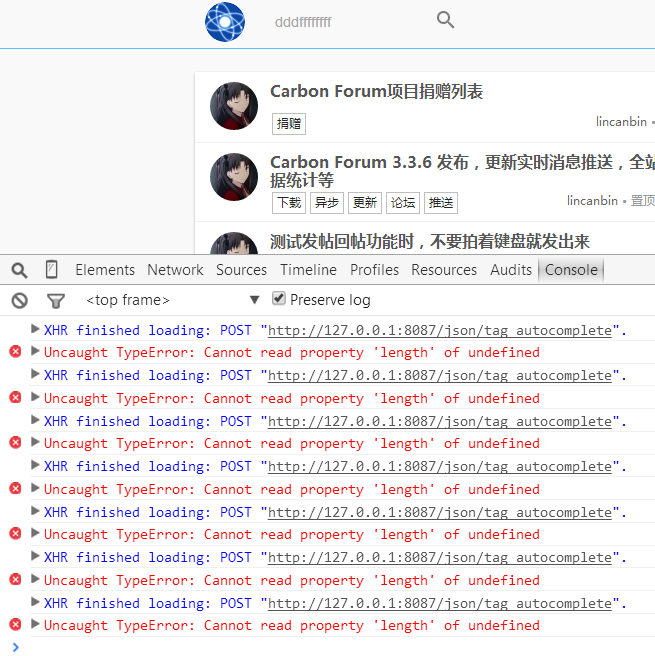Expand the first 'XHR finished loading' log entry
Screen dimensions: 655x656
click(35, 329)
